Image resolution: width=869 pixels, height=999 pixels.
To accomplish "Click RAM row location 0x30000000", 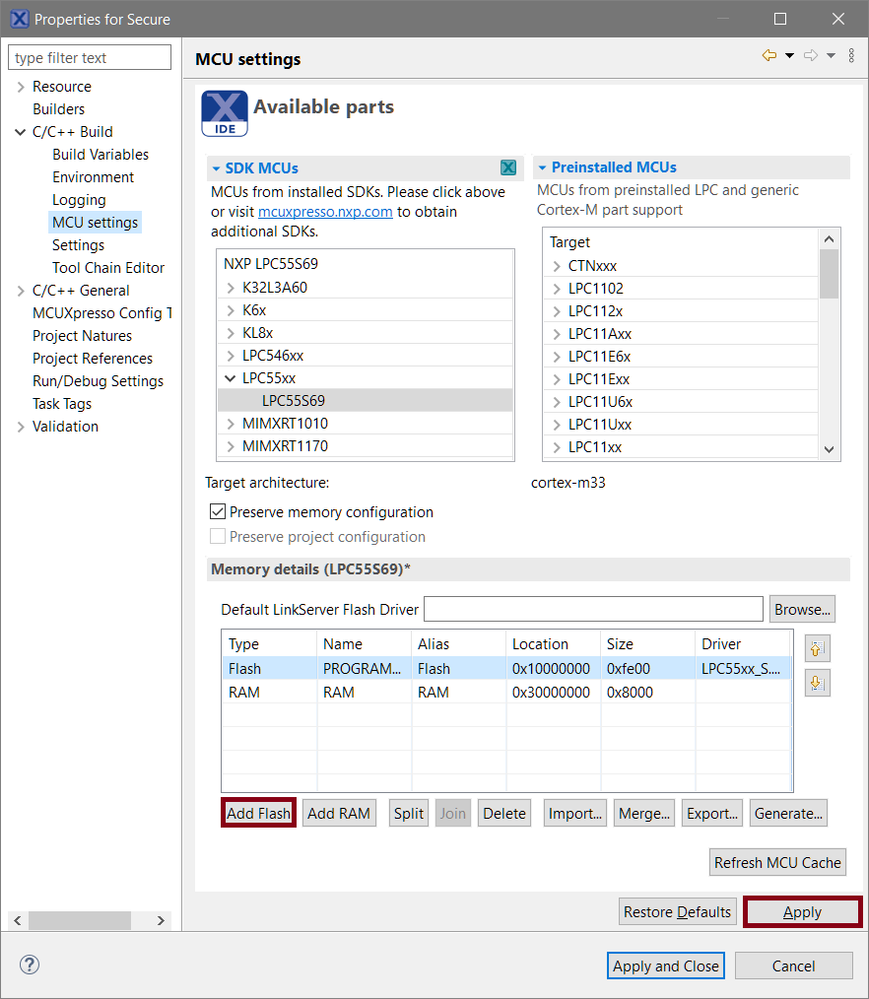I will point(551,692).
